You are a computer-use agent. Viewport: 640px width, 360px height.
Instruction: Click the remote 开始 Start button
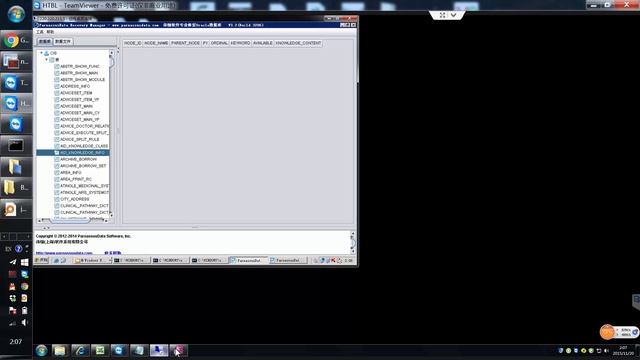click(x=42, y=260)
